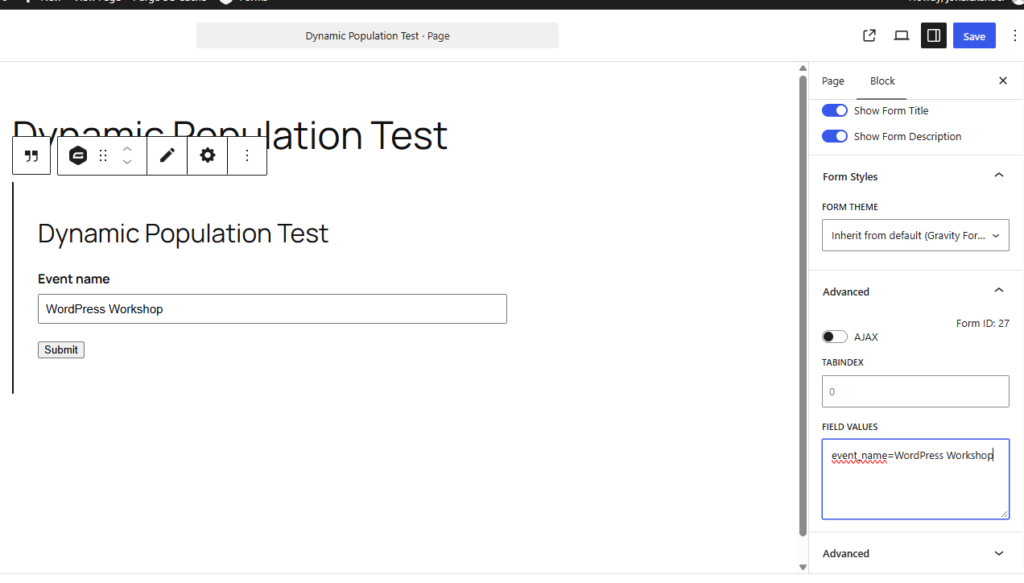
Task: Click the blue Save button
Action: [x=974, y=36]
